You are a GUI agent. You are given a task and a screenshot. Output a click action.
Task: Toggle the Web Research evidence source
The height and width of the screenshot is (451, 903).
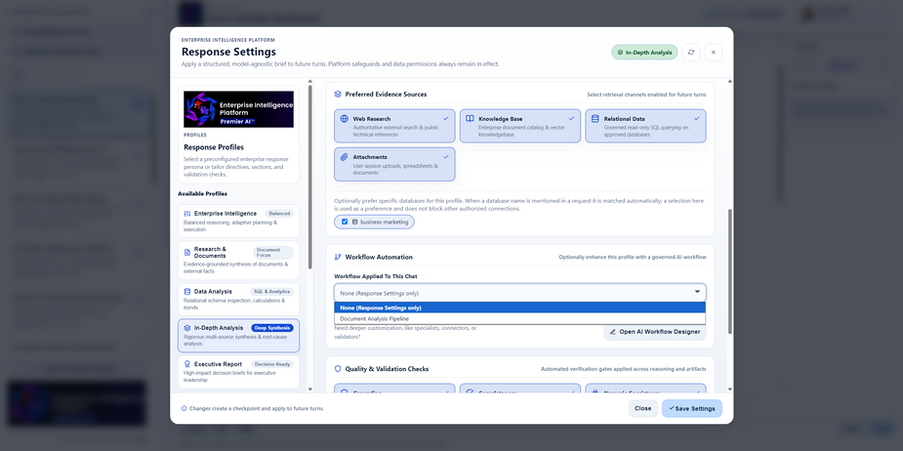pyautogui.click(x=394, y=126)
